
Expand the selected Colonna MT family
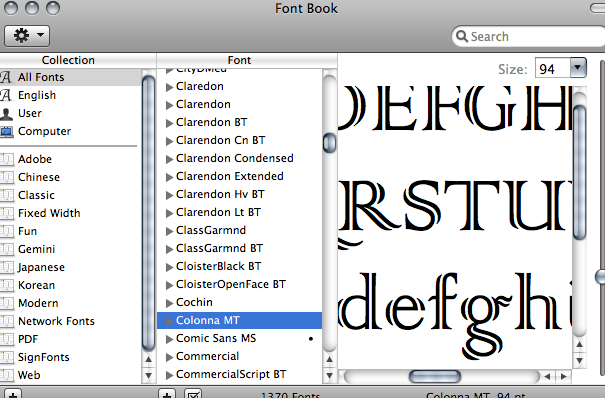169,321
